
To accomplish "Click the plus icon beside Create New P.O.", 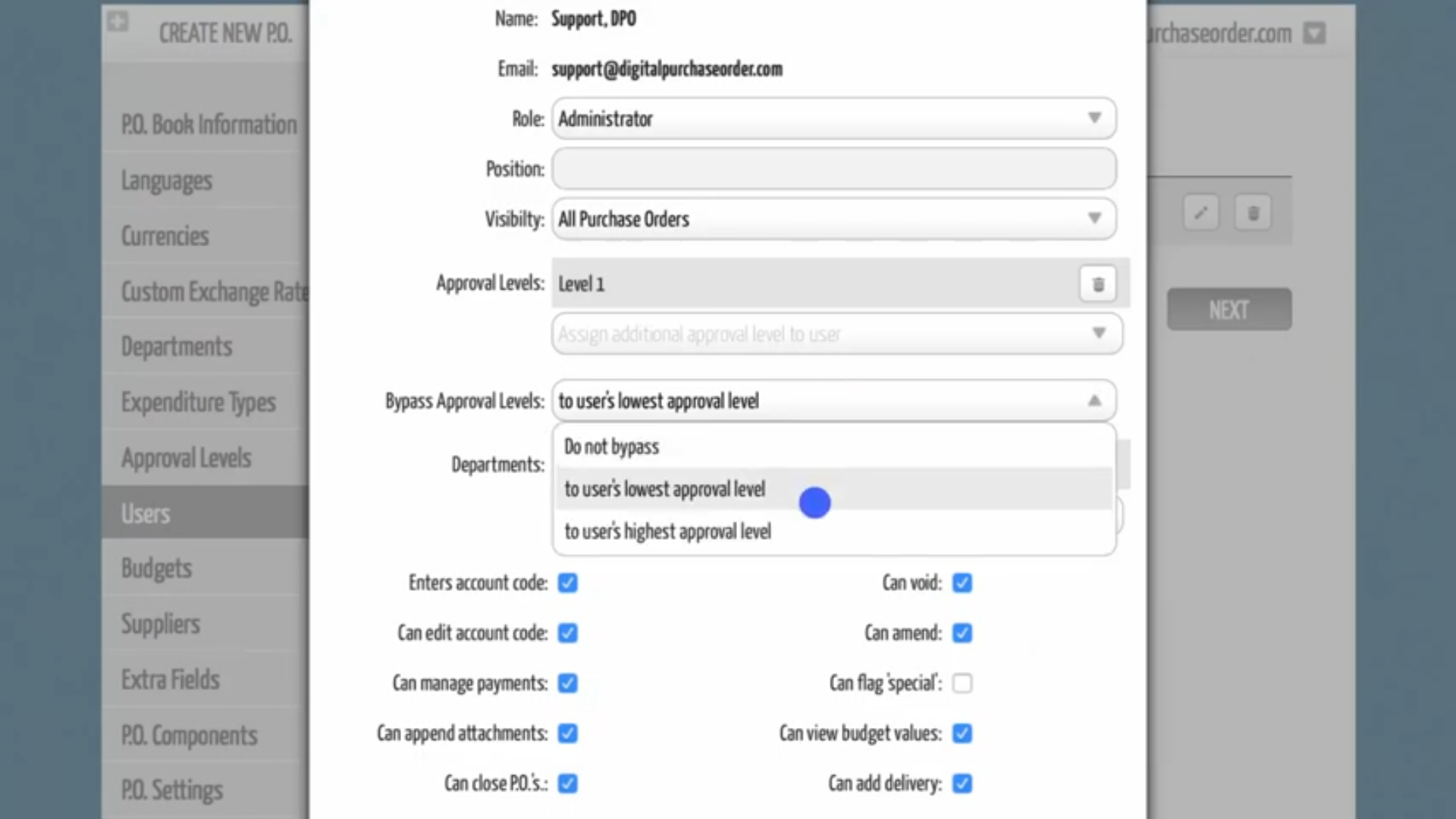I will 118,21.
